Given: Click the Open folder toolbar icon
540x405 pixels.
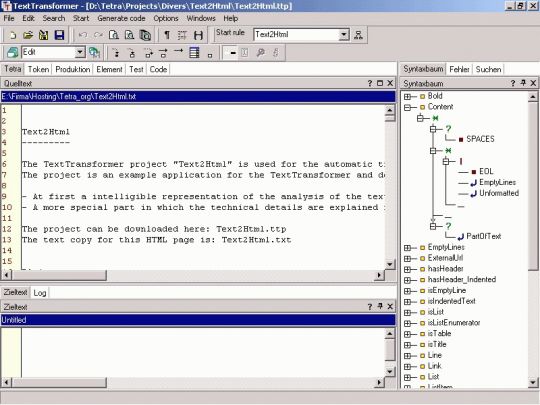Looking at the screenshot, I should pyautogui.click(x=28, y=35).
